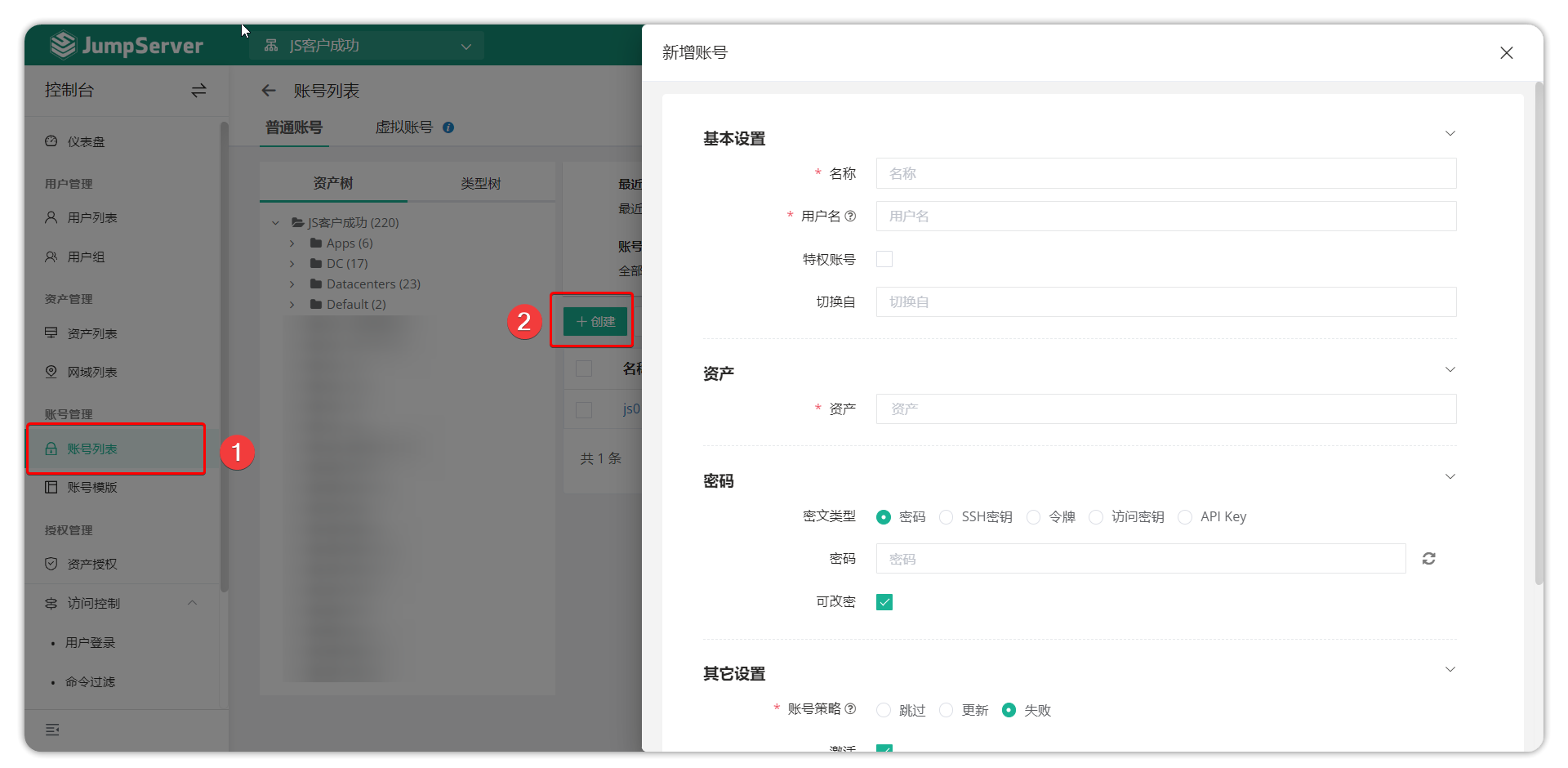Expand the Datacenters (23) tree node

[x=292, y=284]
